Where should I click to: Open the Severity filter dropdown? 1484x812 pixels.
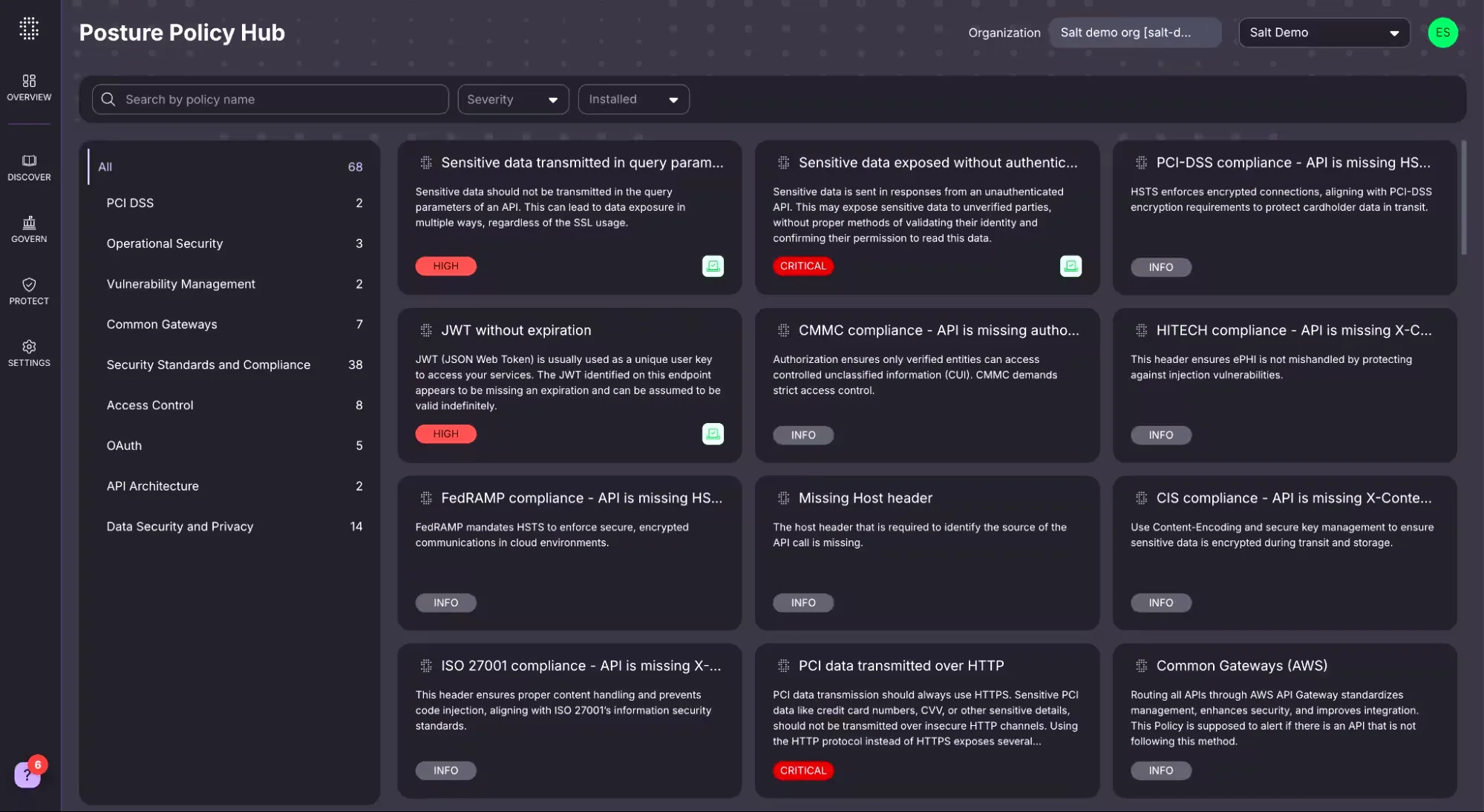click(x=512, y=99)
